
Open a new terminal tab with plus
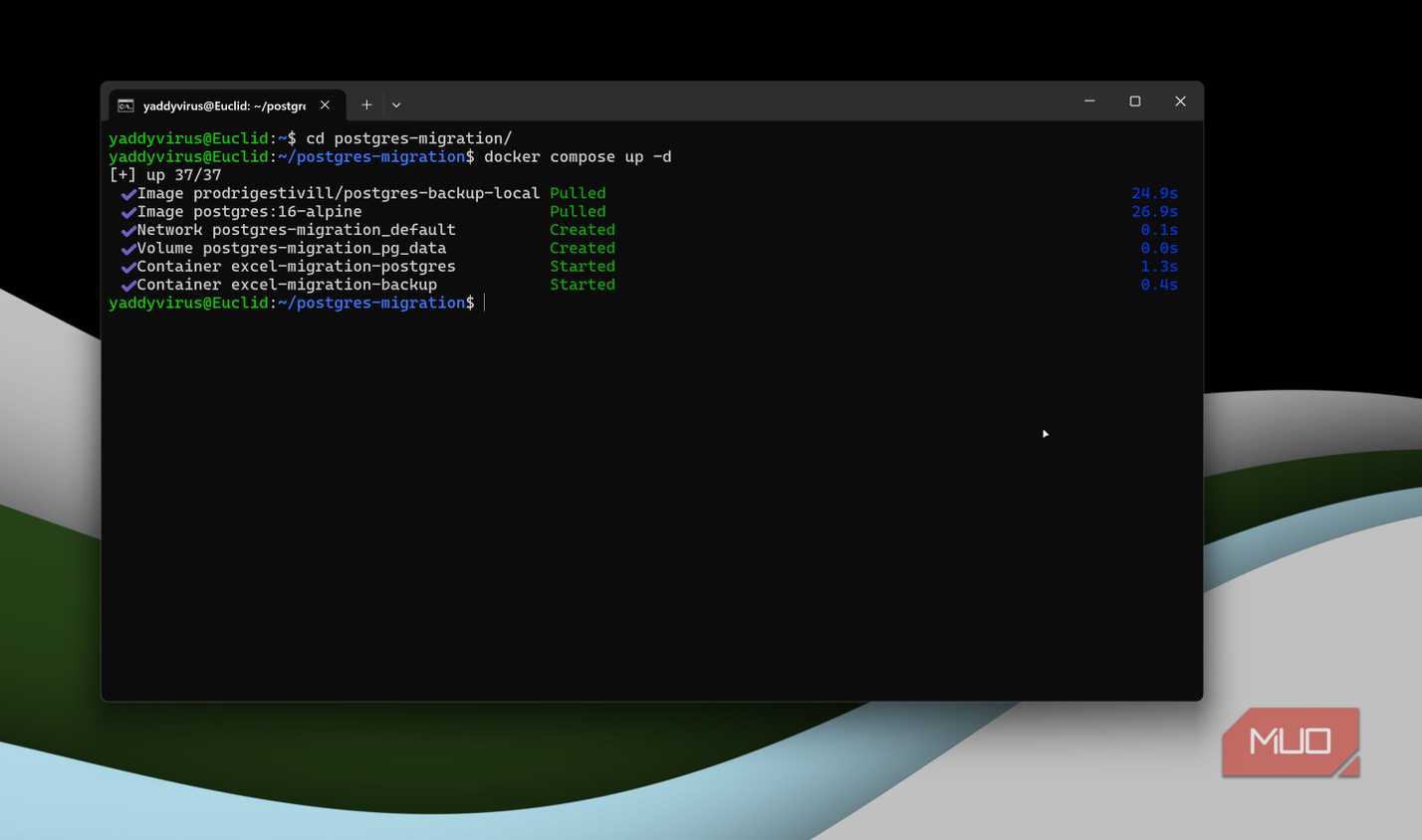click(366, 105)
